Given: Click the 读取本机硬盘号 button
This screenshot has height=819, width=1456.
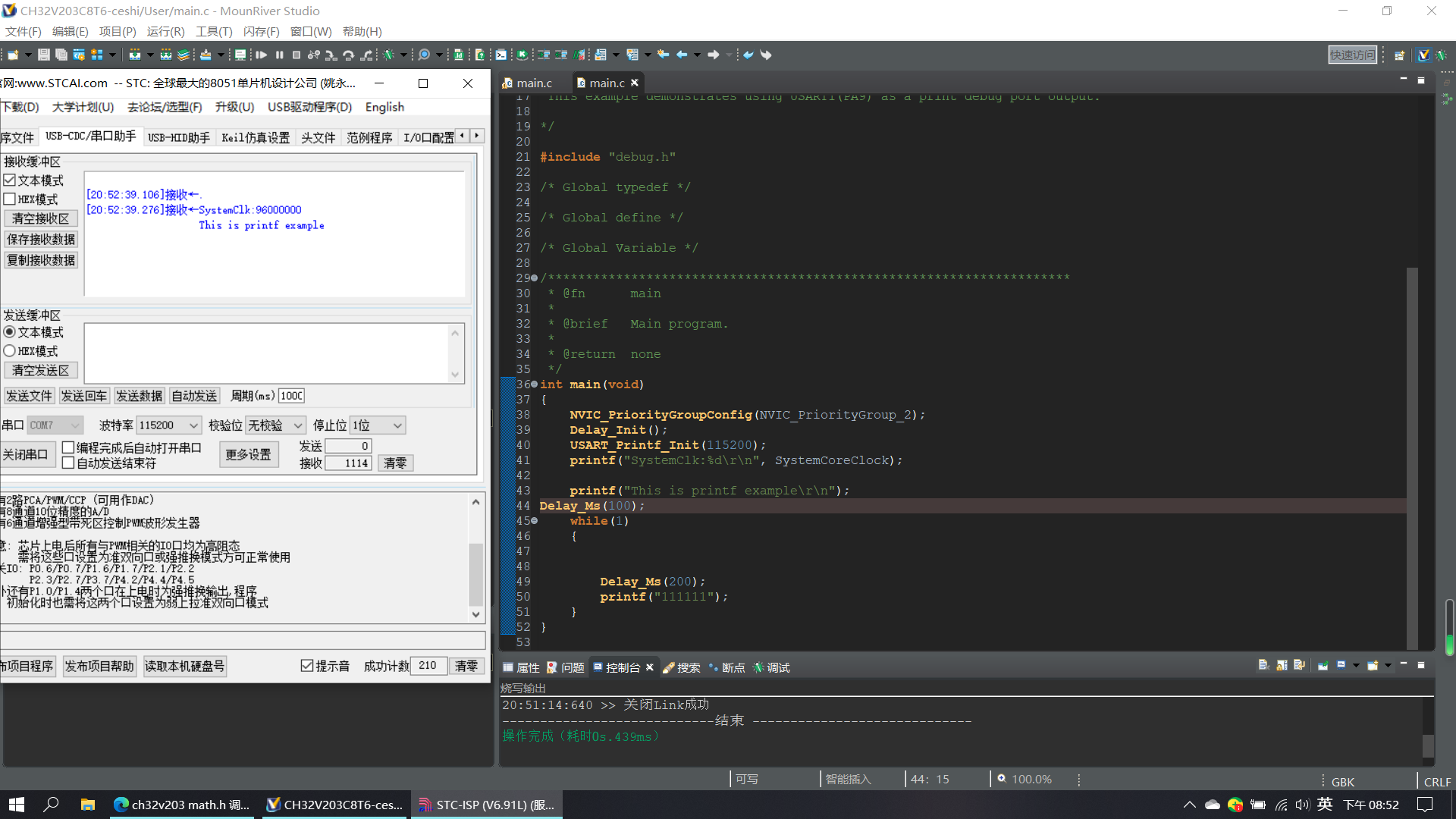Looking at the screenshot, I should [x=184, y=666].
